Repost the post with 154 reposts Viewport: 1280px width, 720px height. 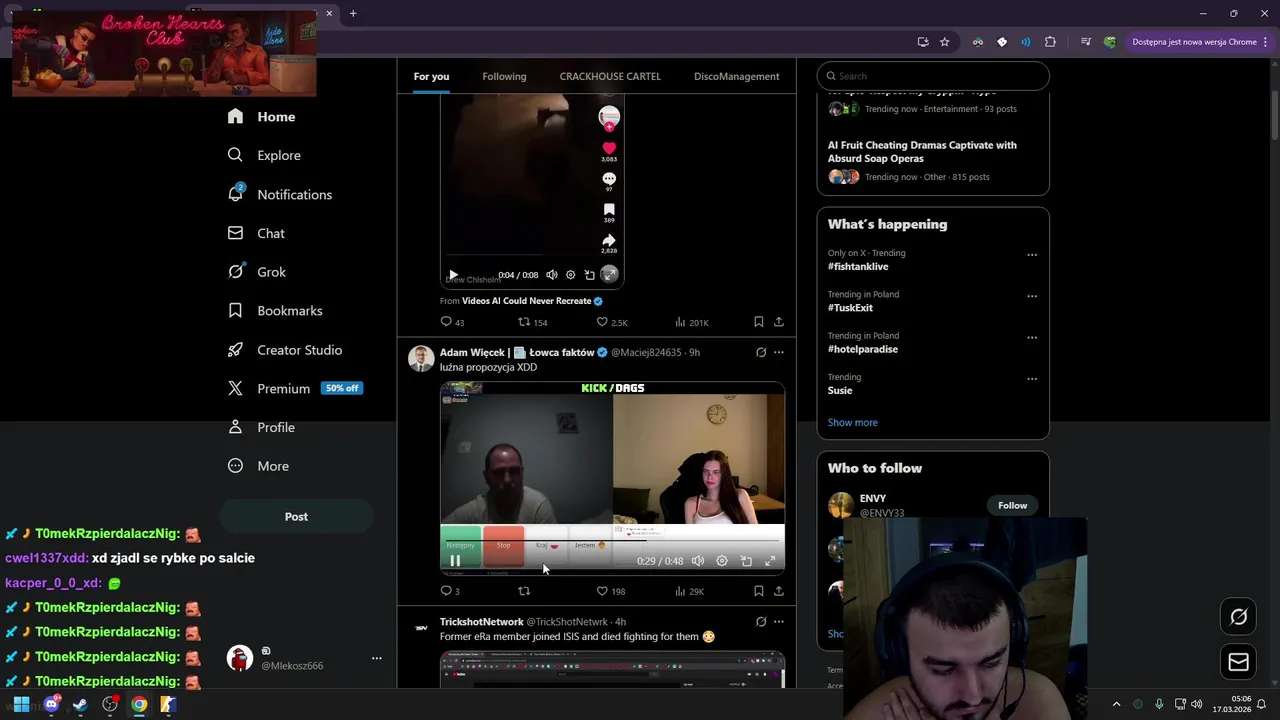[x=524, y=322]
